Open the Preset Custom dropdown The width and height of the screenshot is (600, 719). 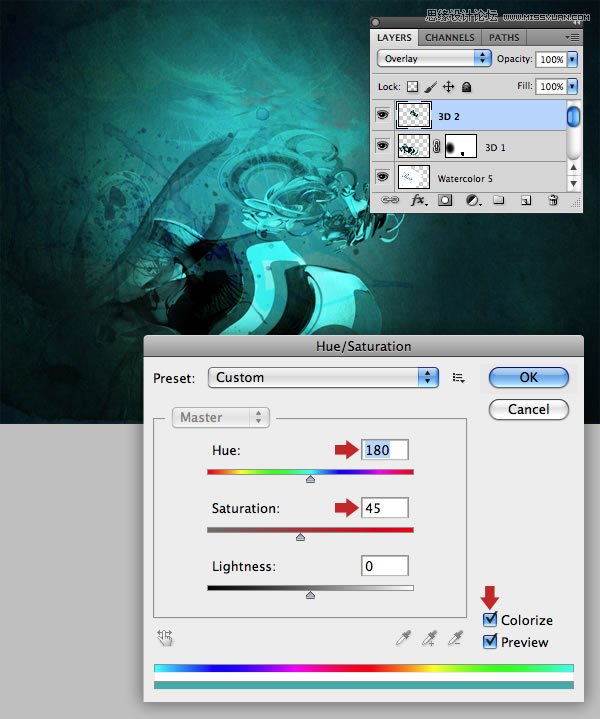pos(323,377)
